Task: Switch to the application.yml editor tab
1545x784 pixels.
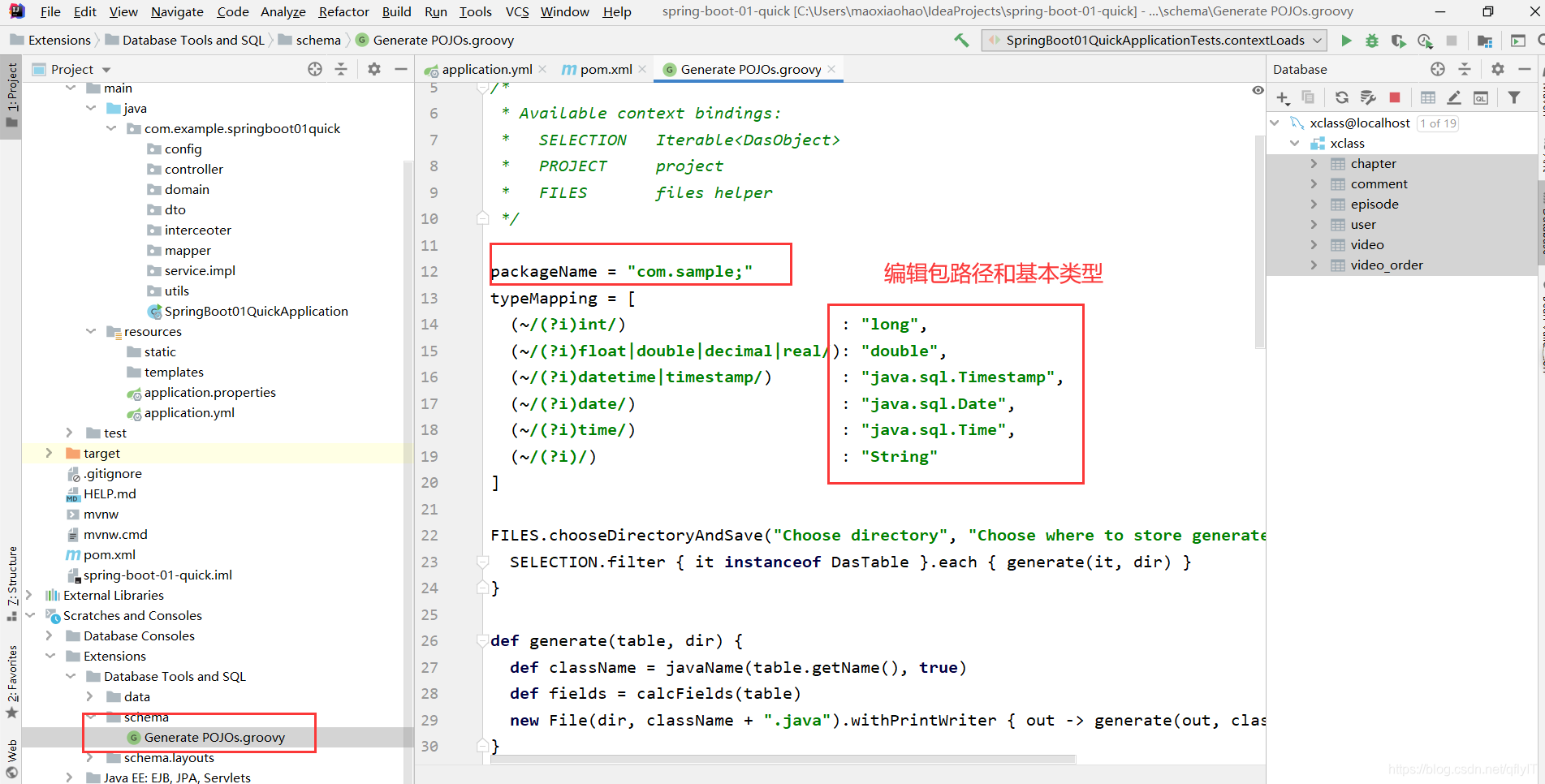Action: (x=485, y=70)
